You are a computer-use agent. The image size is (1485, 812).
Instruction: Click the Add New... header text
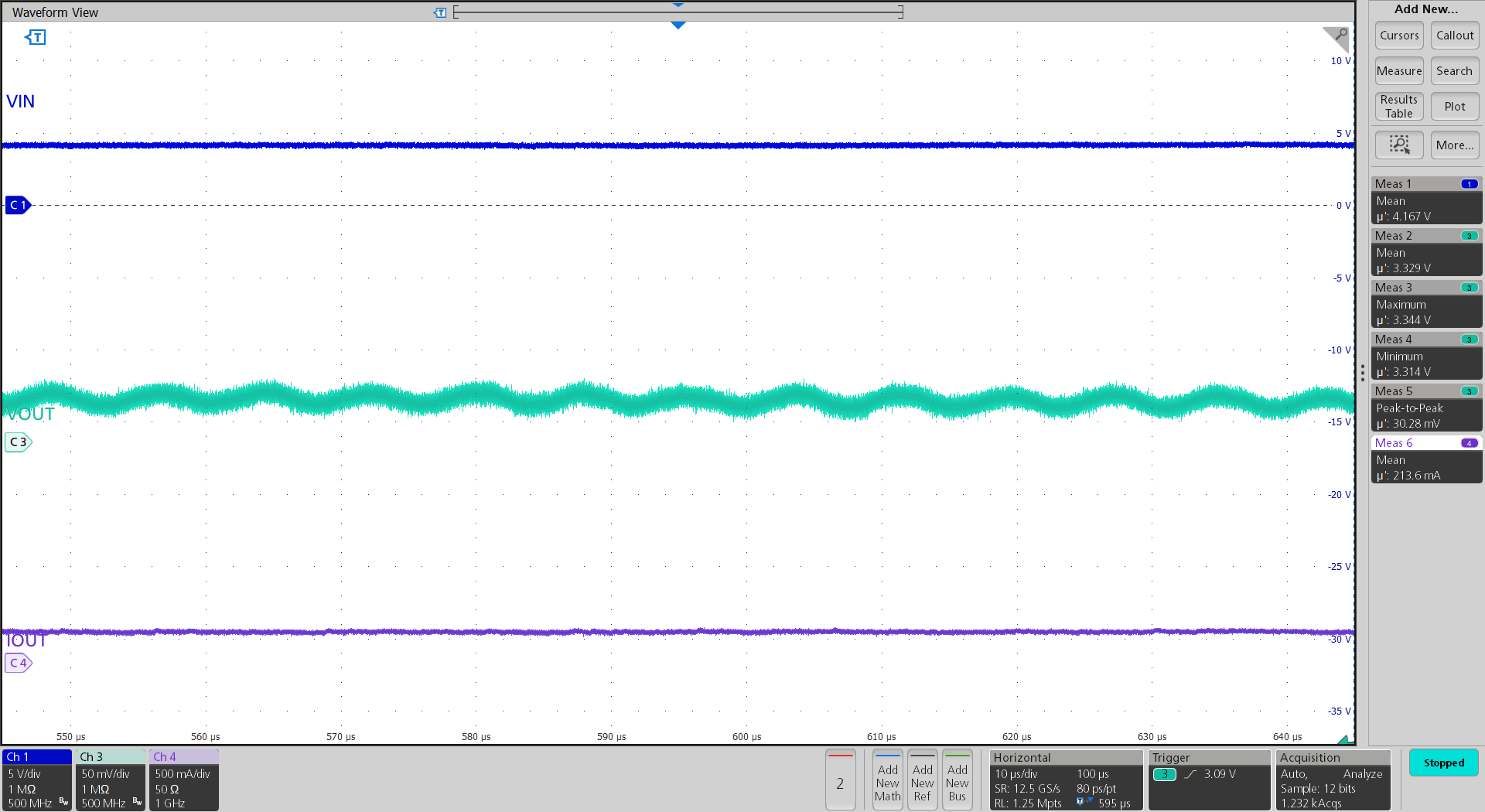(x=1426, y=9)
